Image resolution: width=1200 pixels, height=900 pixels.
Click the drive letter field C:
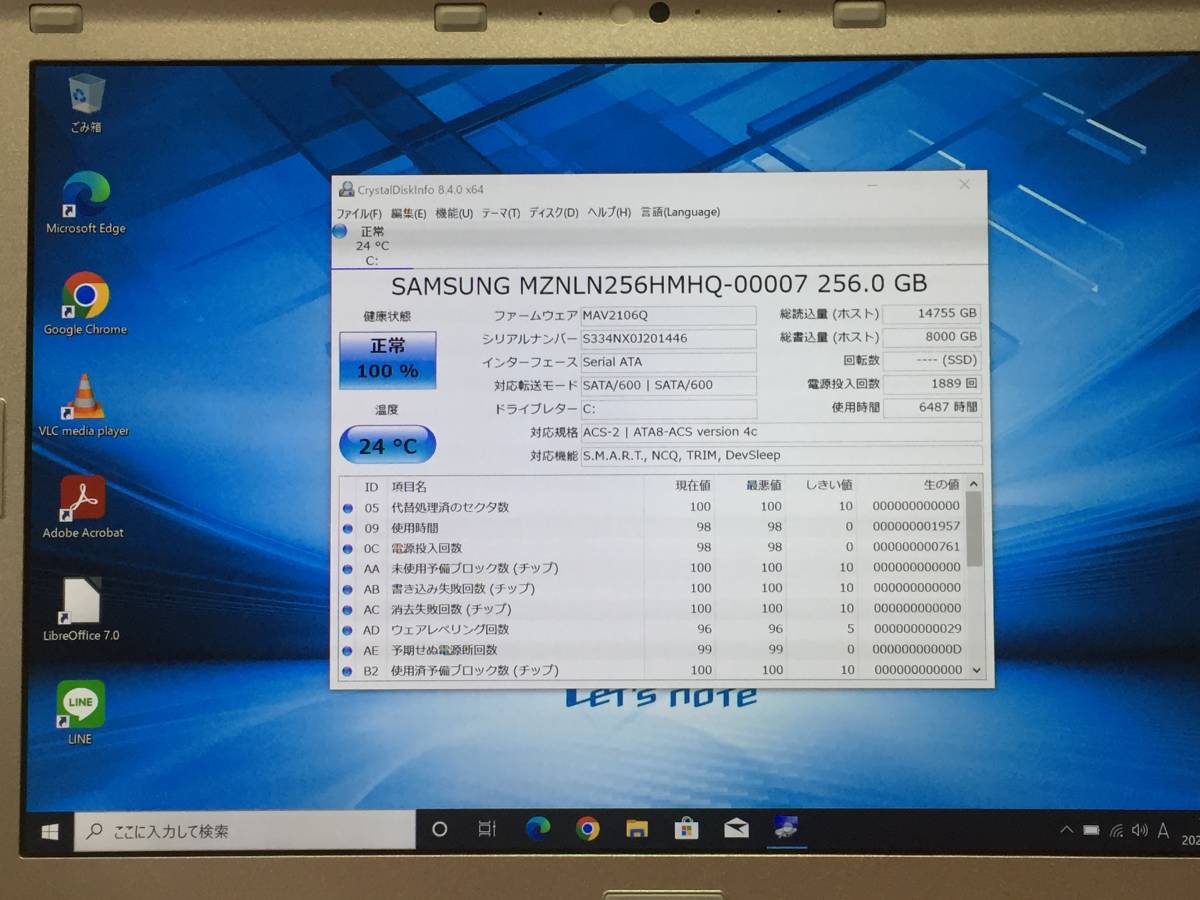tap(668, 409)
